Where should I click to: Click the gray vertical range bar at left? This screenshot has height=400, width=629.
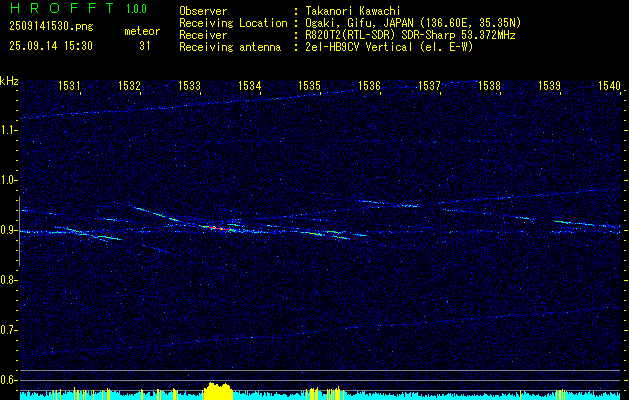click(19, 231)
